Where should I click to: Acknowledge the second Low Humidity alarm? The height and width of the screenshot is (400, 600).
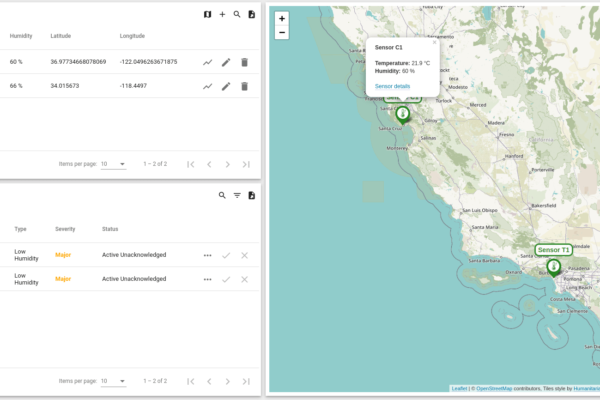point(226,278)
